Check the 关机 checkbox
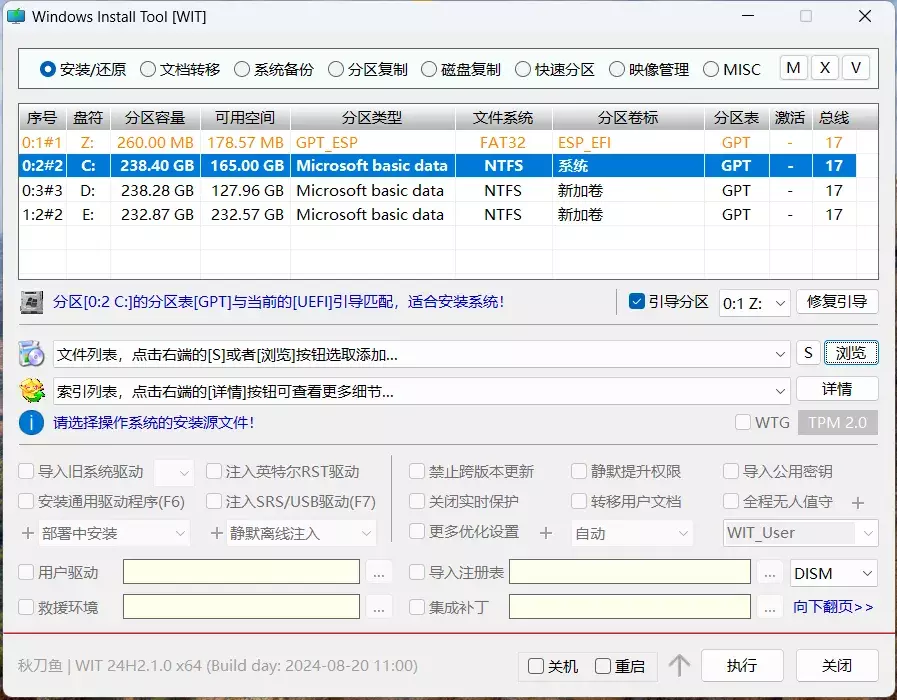 (x=536, y=666)
